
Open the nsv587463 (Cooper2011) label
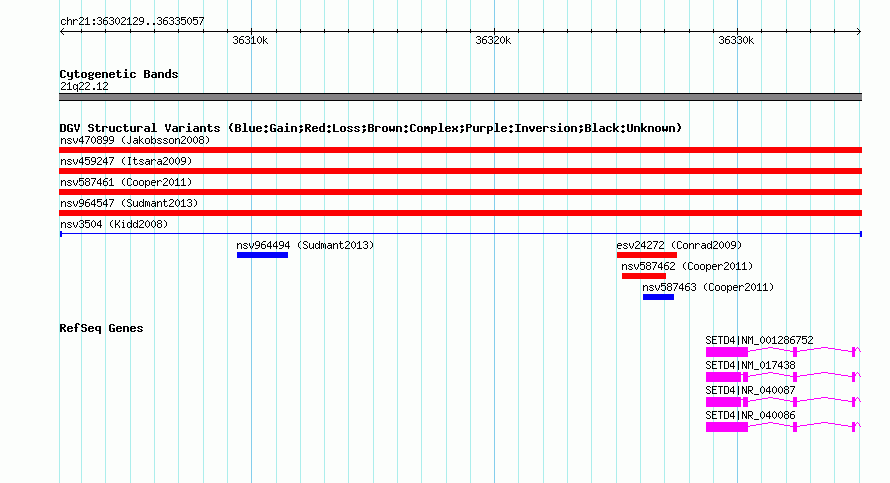pos(708,287)
